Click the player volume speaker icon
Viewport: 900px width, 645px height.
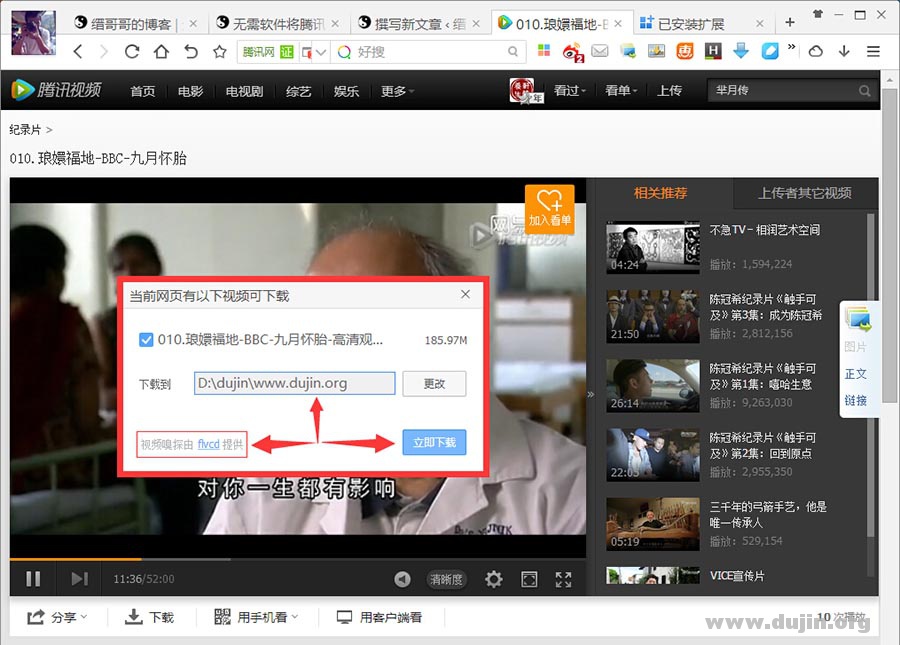pyautogui.click(x=402, y=580)
